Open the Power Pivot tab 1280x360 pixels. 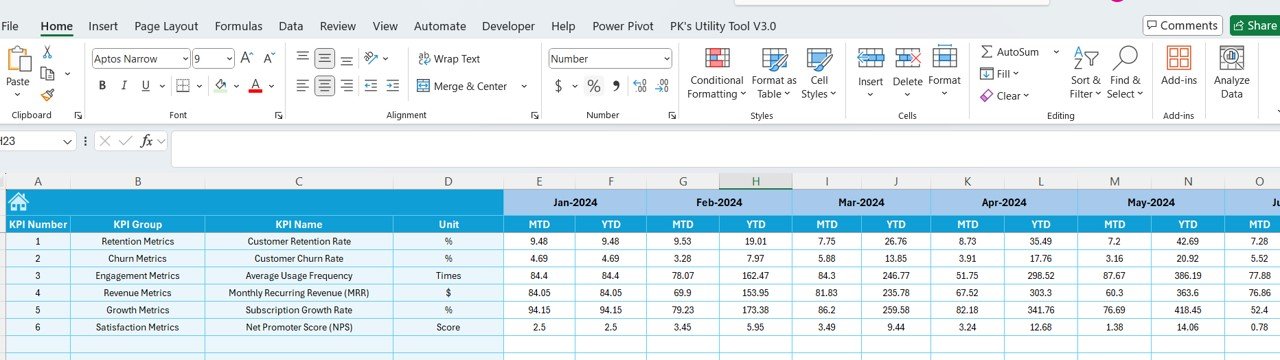pos(623,26)
